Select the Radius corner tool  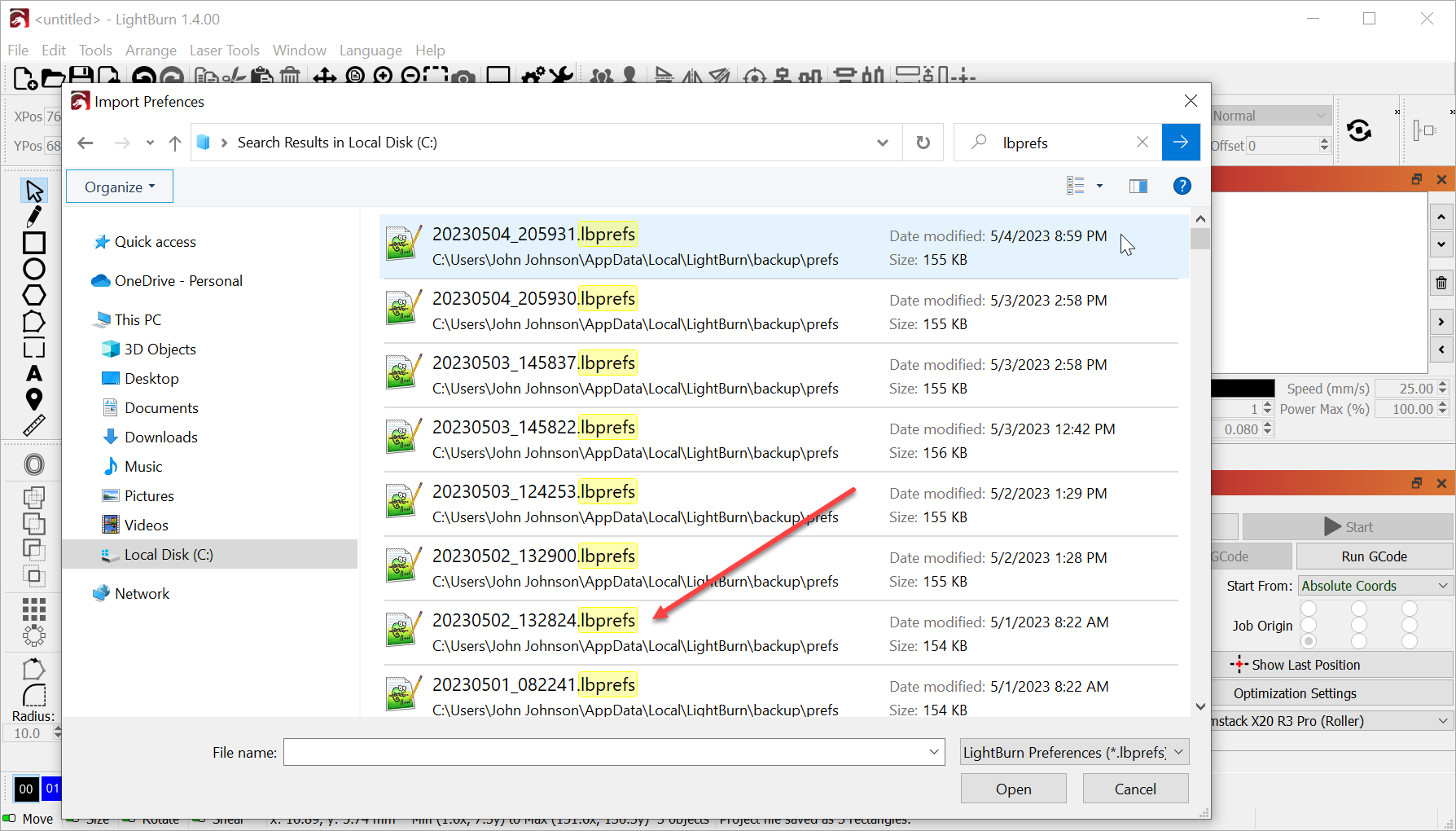pos(34,695)
